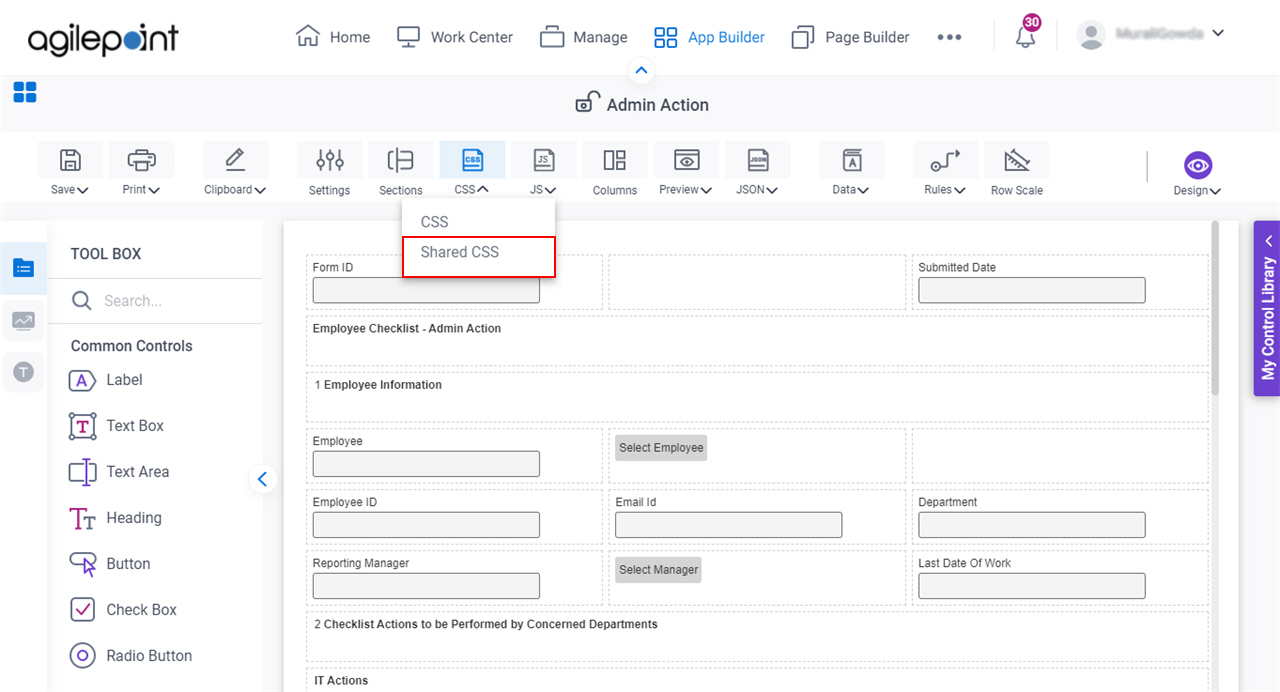The height and width of the screenshot is (692, 1280).
Task: Click the Submitted Date field
Action: 1032,290
